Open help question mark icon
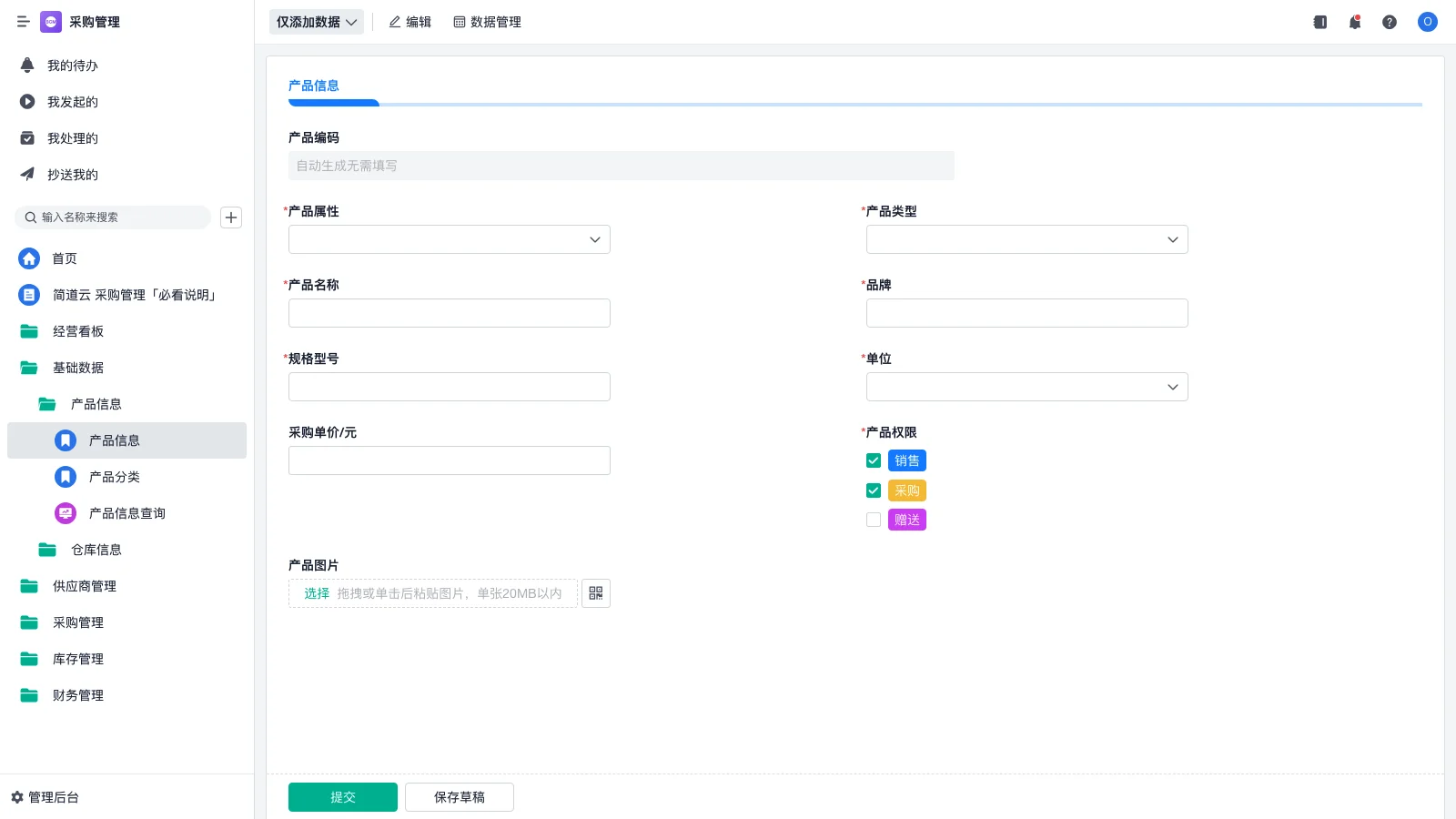This screenshot has height=819, width=1456. tap(1389, 22)
